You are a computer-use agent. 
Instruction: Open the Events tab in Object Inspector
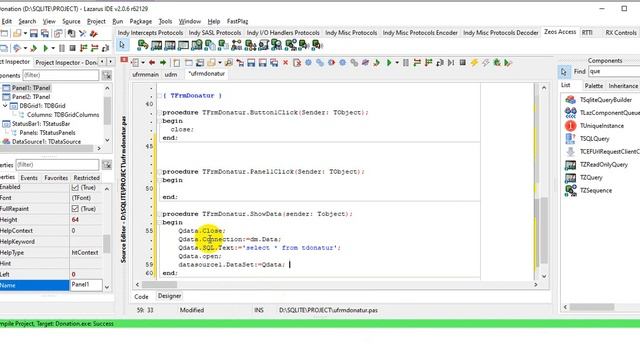(x=29, y=178)
